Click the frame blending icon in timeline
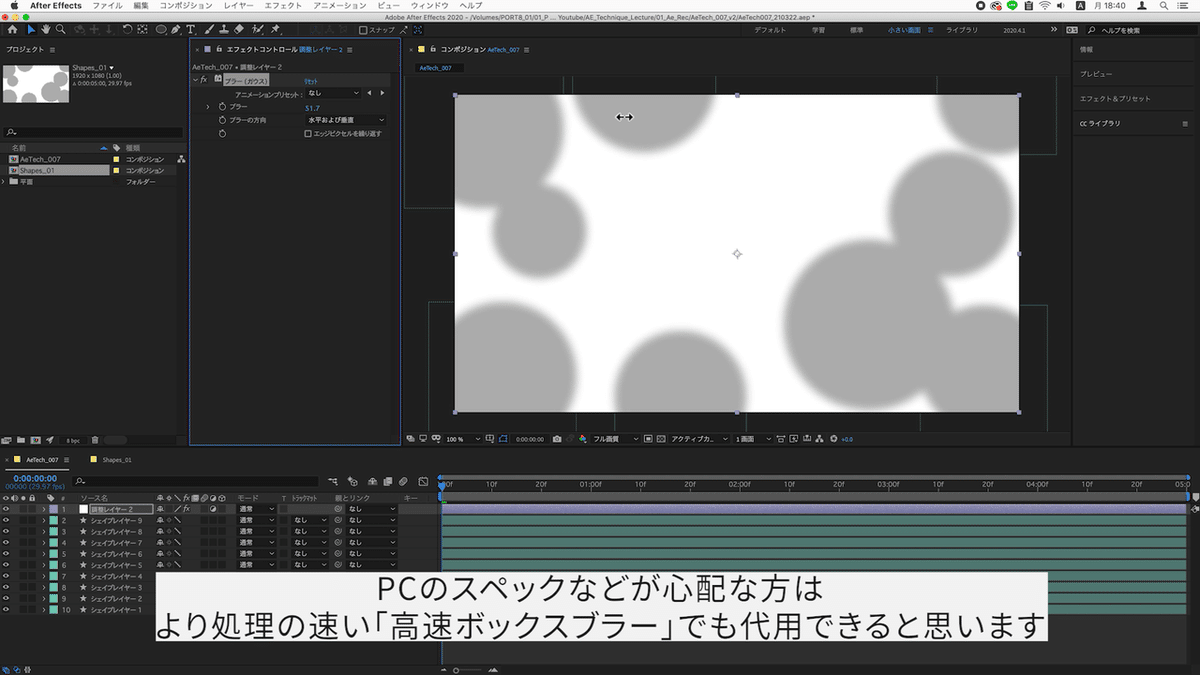Image resolution: width=1200 pixels, height=675 pixels. [x=388, y=481]
